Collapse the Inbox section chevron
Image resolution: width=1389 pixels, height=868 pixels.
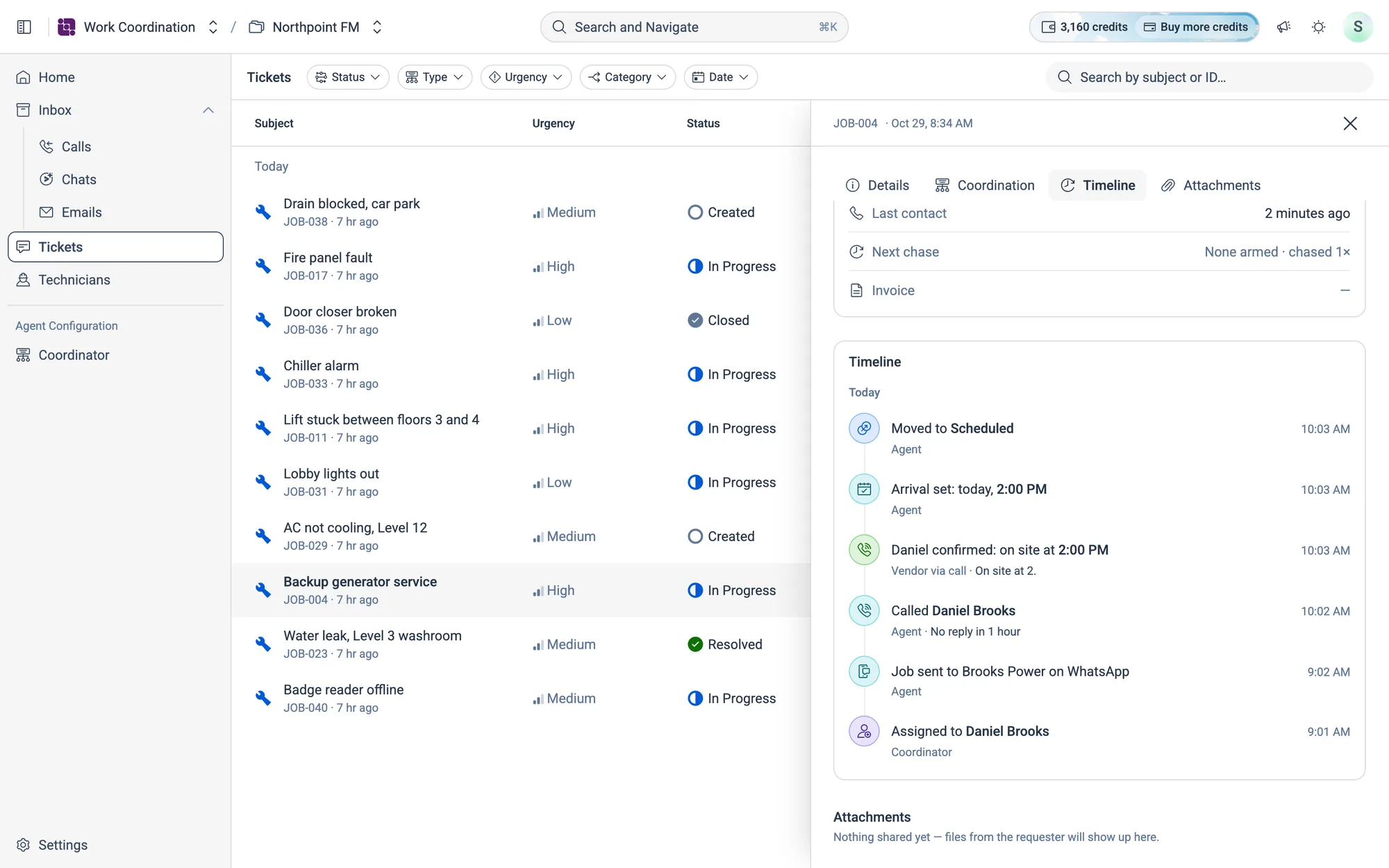click(x=208, y=110)
